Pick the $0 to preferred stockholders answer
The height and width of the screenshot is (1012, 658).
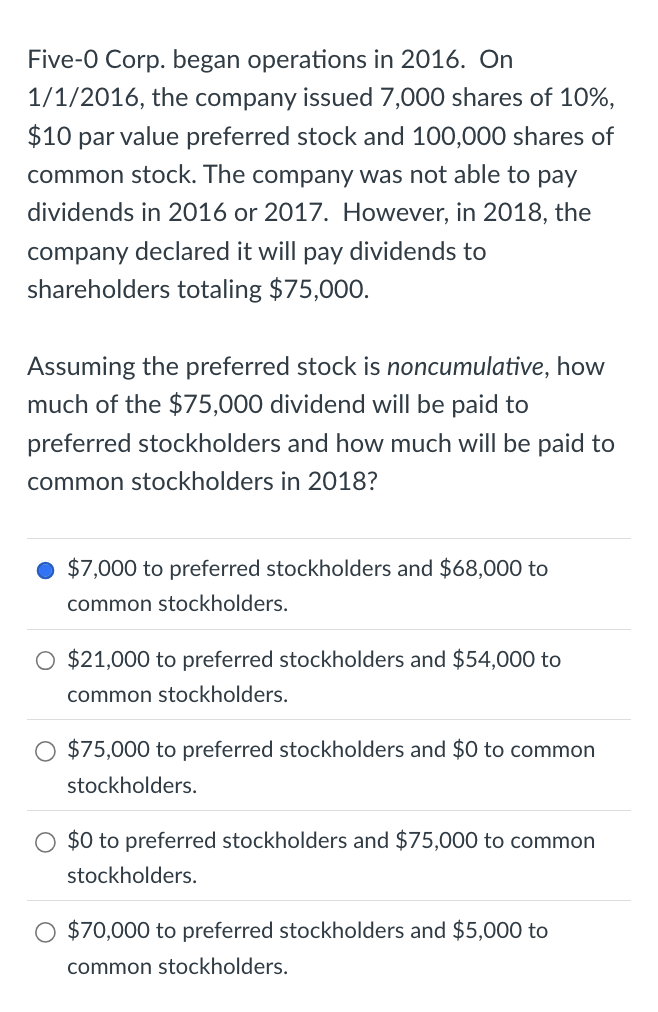click(45, 842)
